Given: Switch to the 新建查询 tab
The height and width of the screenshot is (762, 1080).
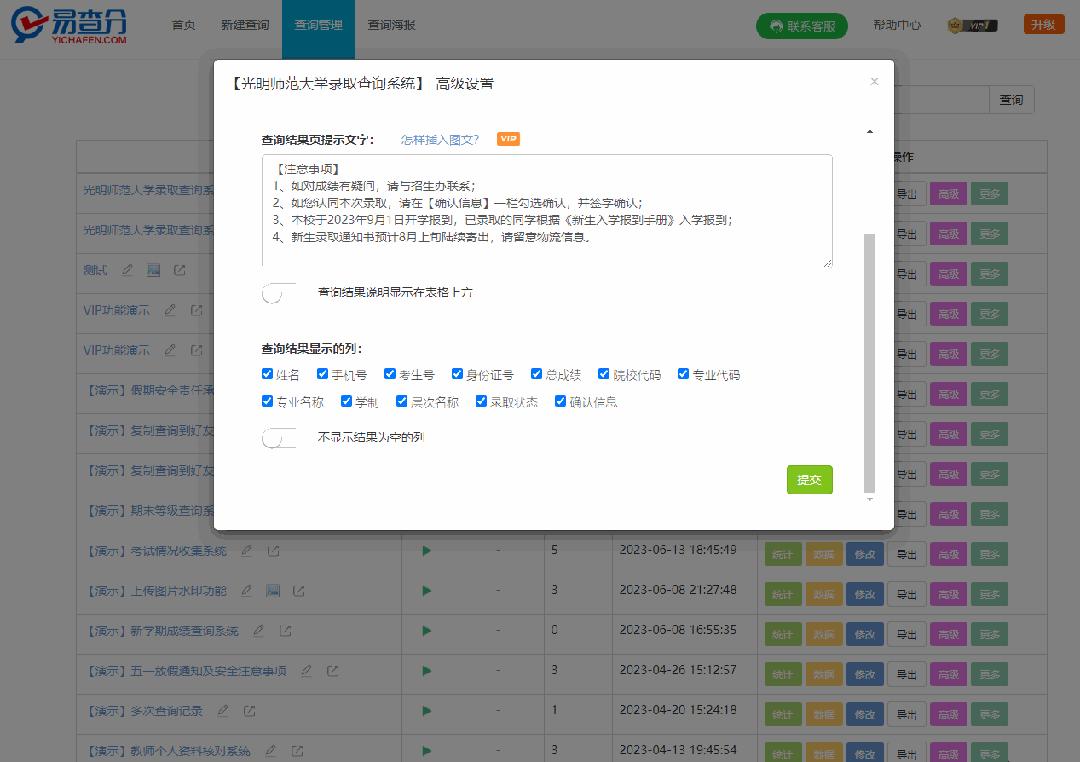Looking at the screenshot, I should 243,25.
